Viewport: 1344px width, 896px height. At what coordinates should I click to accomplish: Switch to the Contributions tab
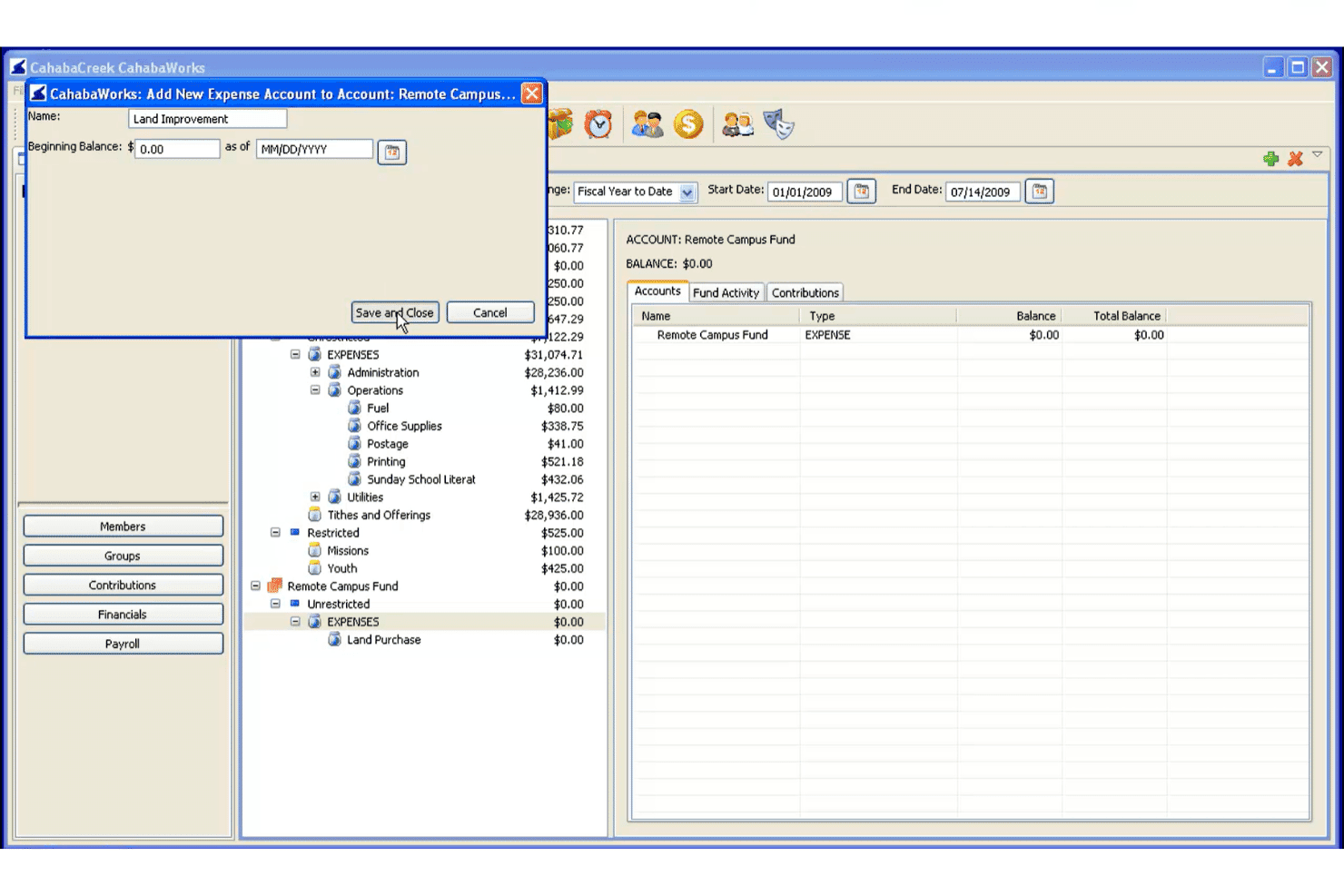(805, 292)
